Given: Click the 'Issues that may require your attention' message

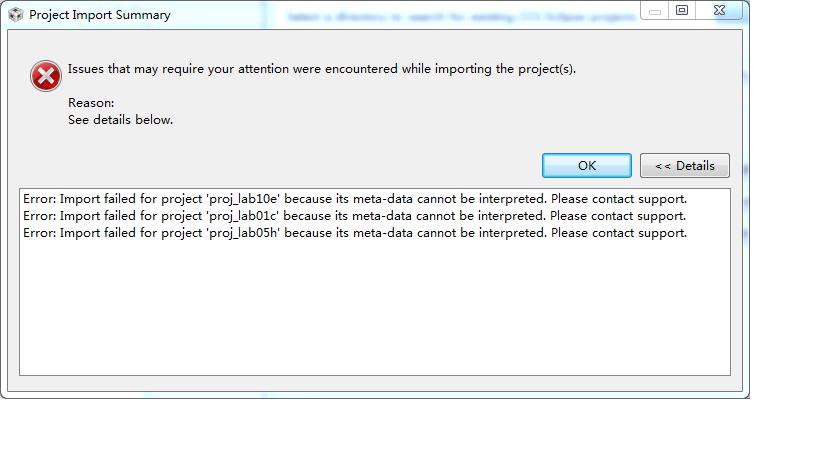Looking at the screenshot, I should pyautogui.click(x=322, y=70).
